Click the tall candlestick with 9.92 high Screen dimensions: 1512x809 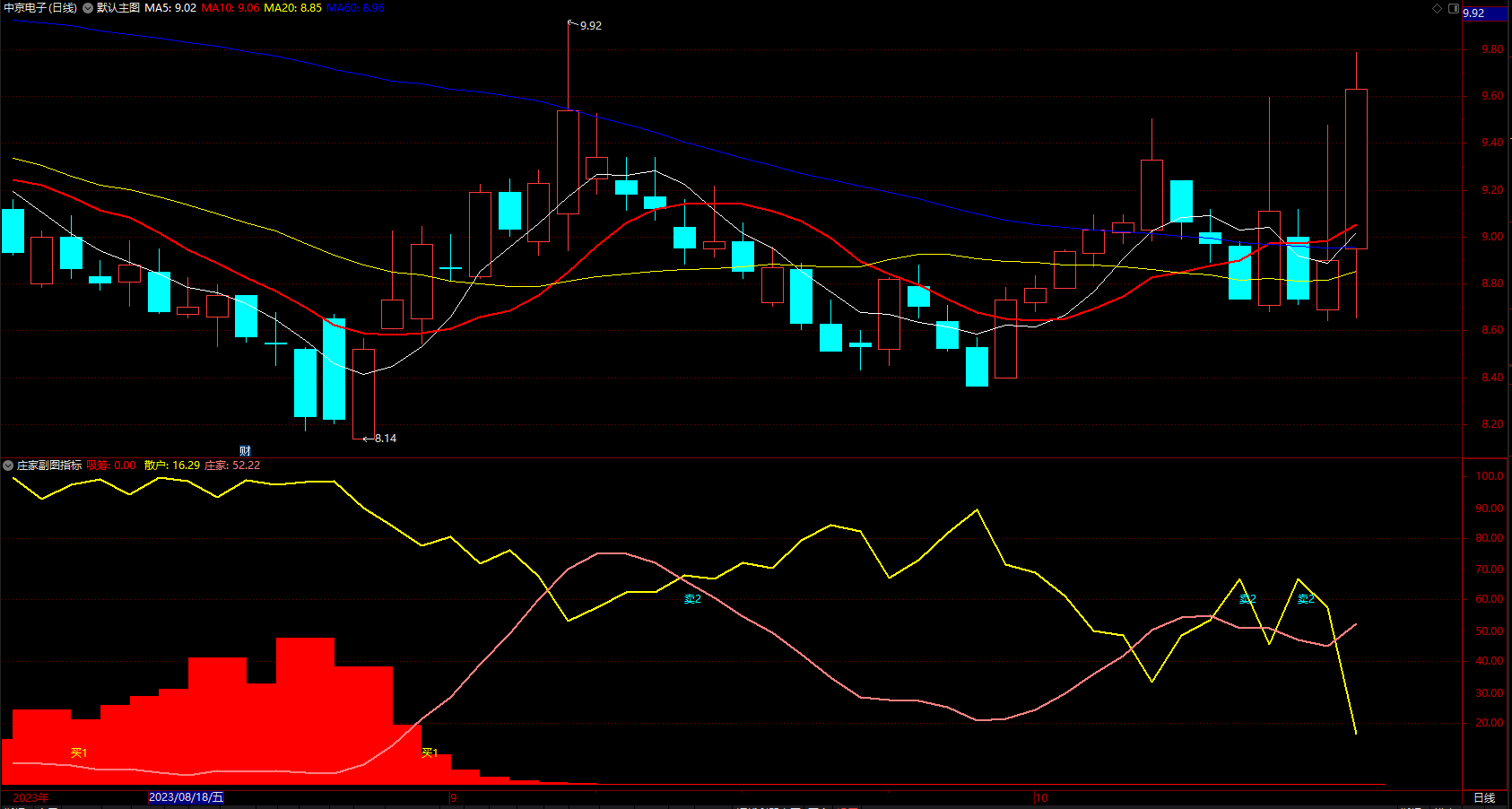[568, 161]
